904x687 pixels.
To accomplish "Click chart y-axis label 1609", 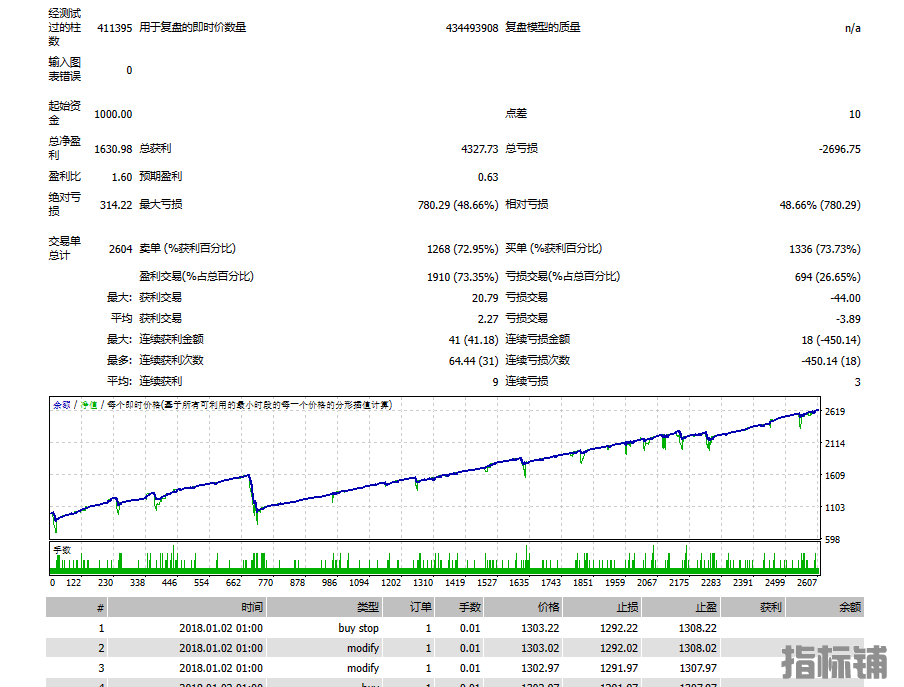I will pos(835,476).
